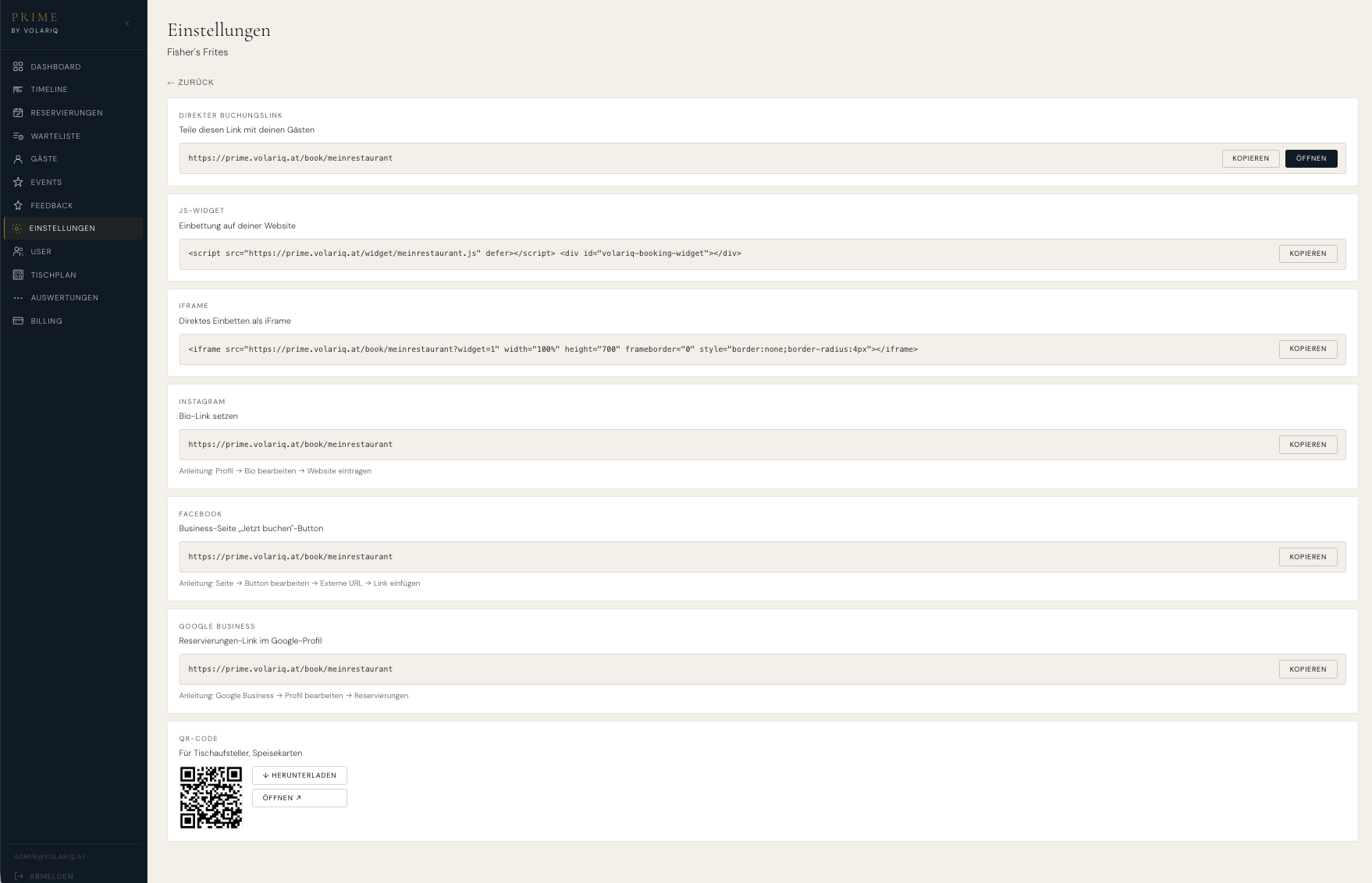Click the Dashboard grid icon
1372x883 pixels.
click(18, 67)
